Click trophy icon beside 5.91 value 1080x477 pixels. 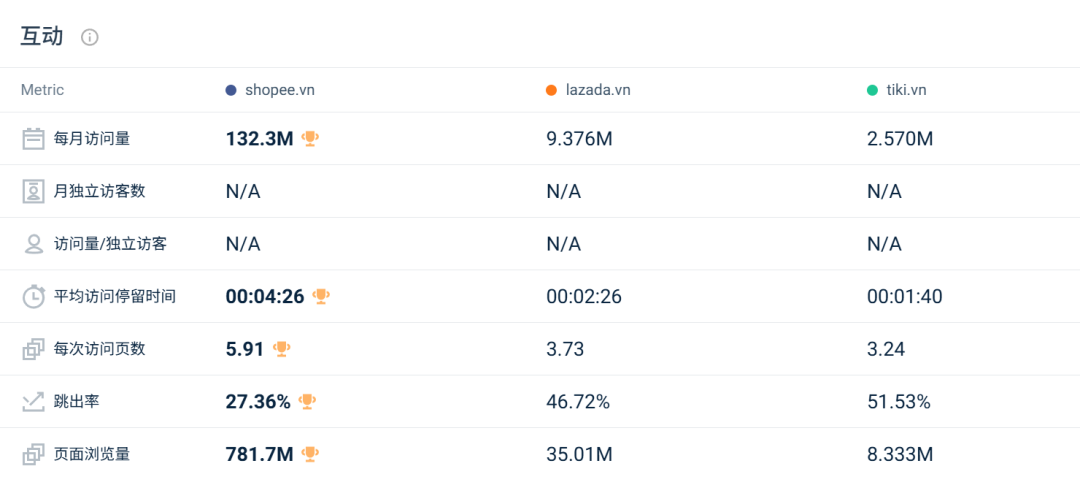(x=282, y=348)
